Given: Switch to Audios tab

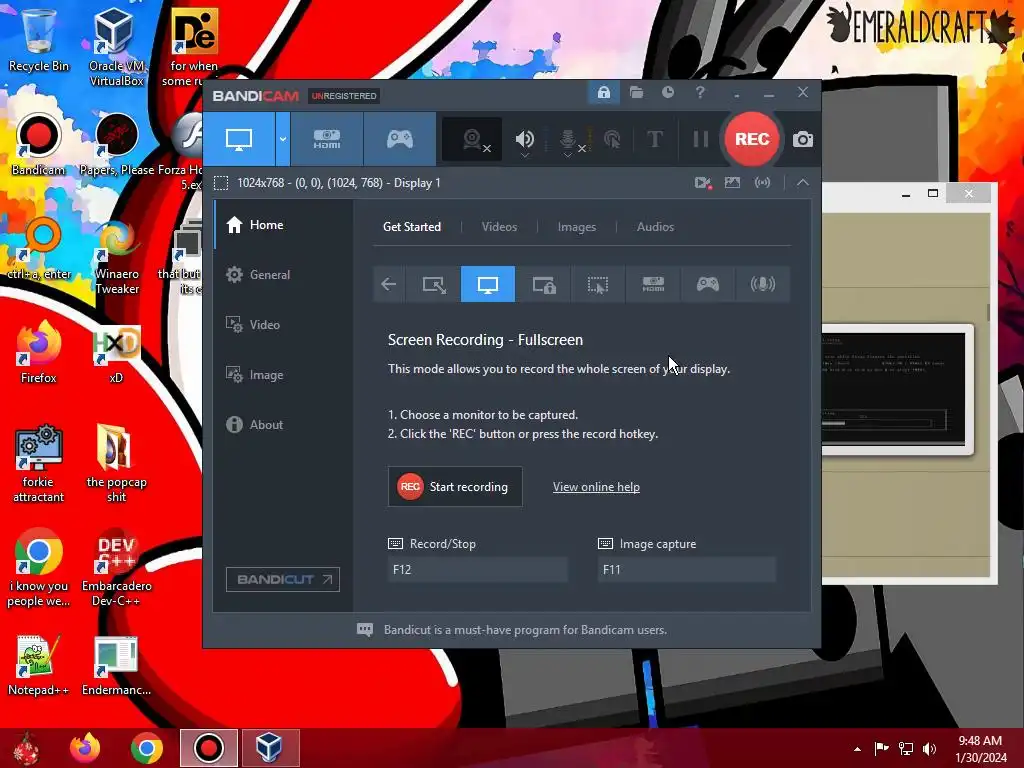Looking at the screenshot, I should (655, 227).
